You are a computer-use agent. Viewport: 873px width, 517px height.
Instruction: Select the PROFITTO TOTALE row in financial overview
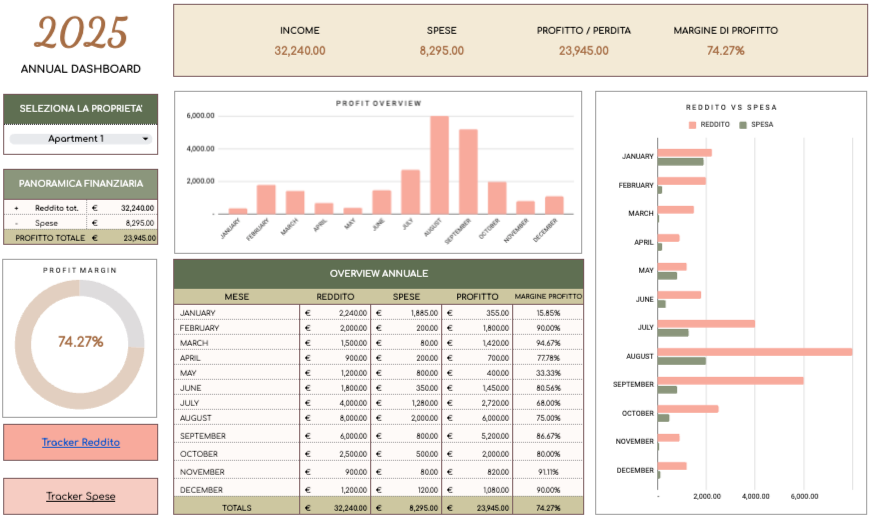[80, 238]
